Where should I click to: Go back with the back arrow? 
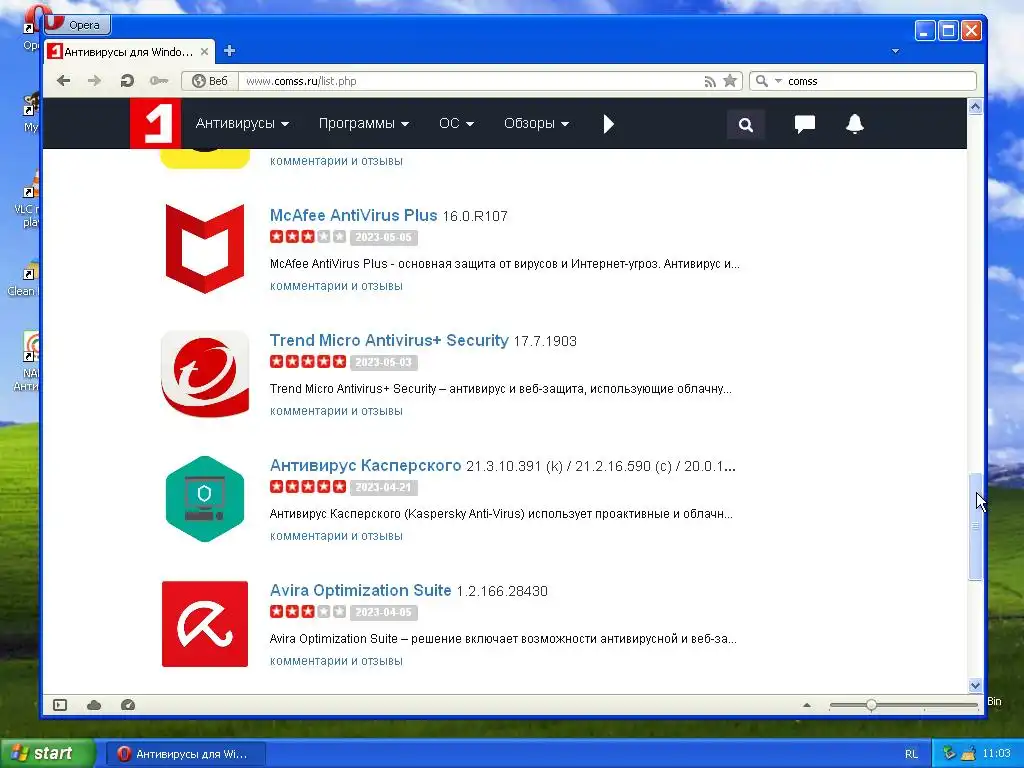(x=63, y=80)
